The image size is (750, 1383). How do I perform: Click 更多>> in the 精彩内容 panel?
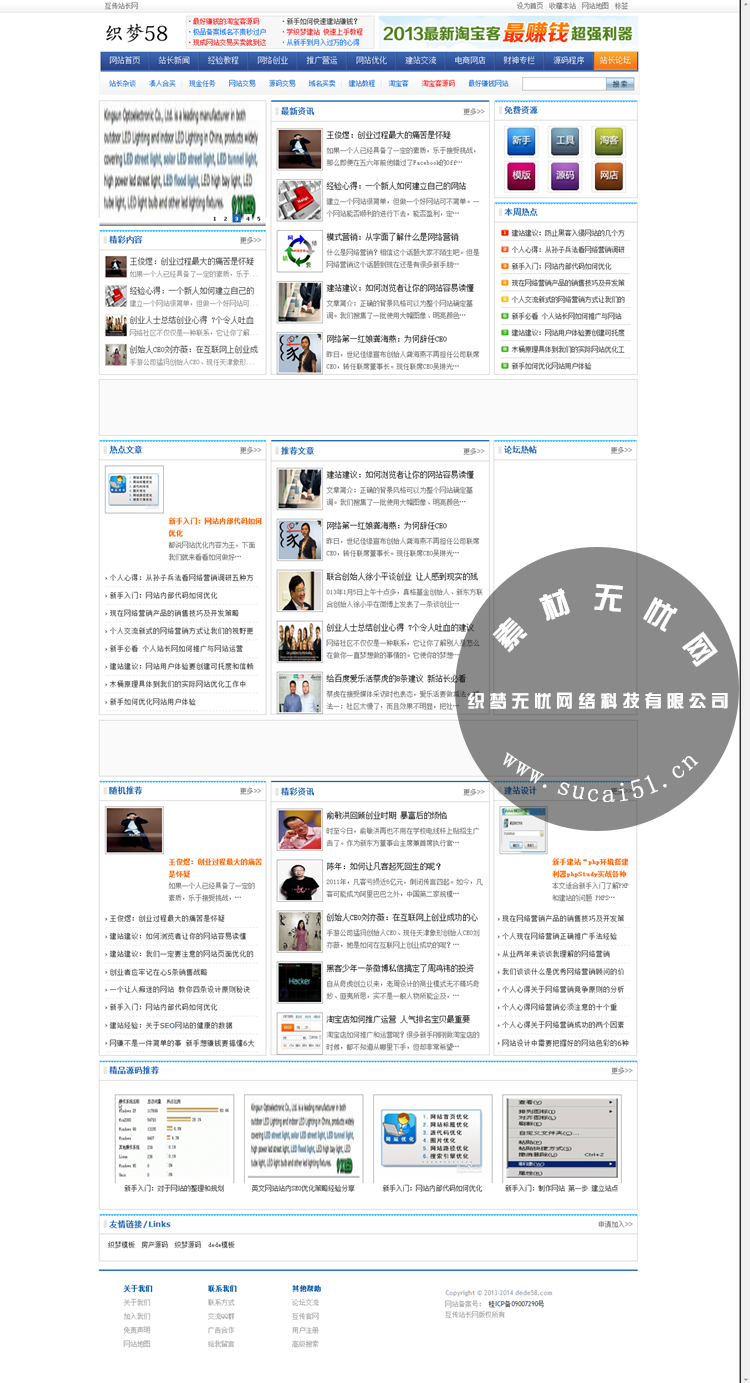250,240
